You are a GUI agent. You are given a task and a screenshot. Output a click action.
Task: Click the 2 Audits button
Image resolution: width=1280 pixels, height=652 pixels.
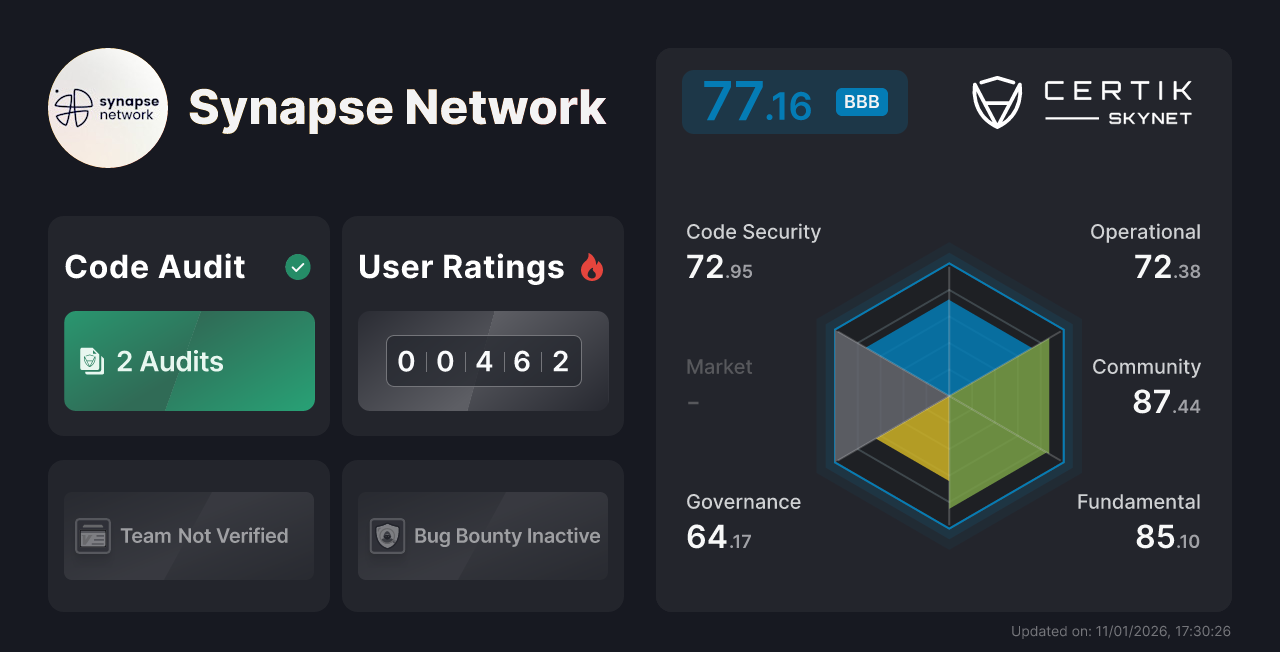point(189,361)
